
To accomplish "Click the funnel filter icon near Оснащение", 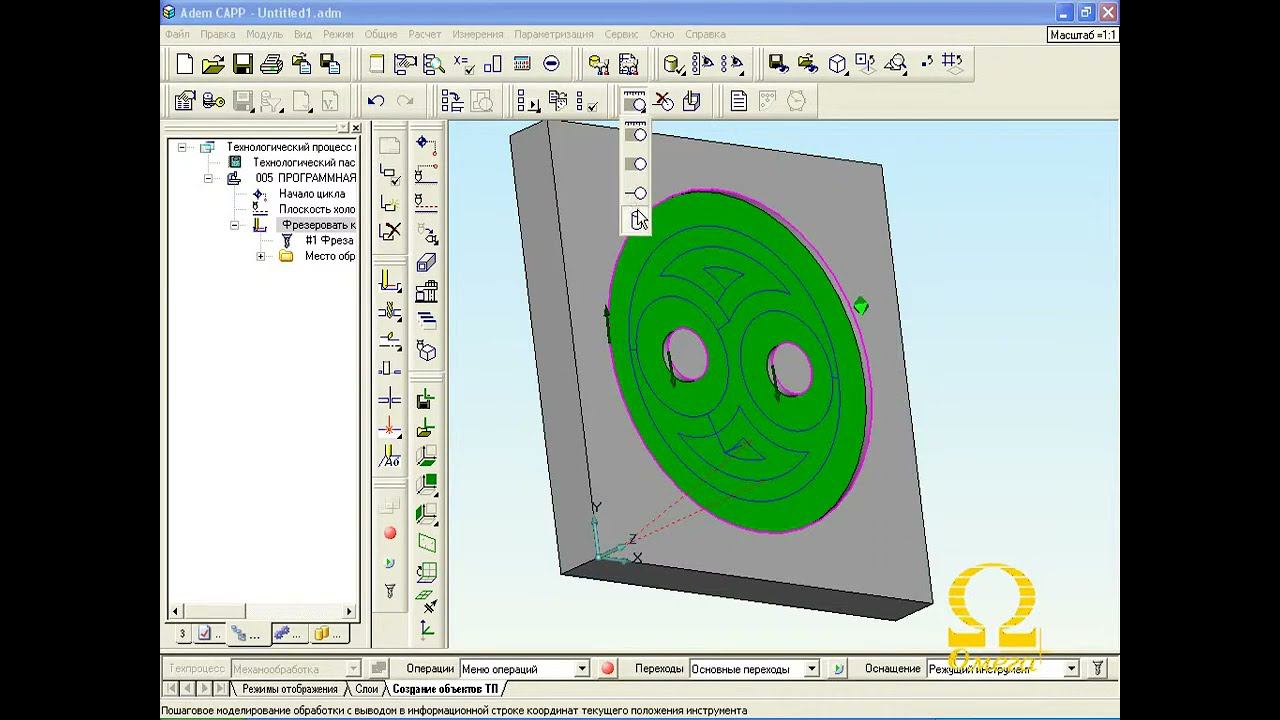I will pyautogui.click(x=1097, y=668).
